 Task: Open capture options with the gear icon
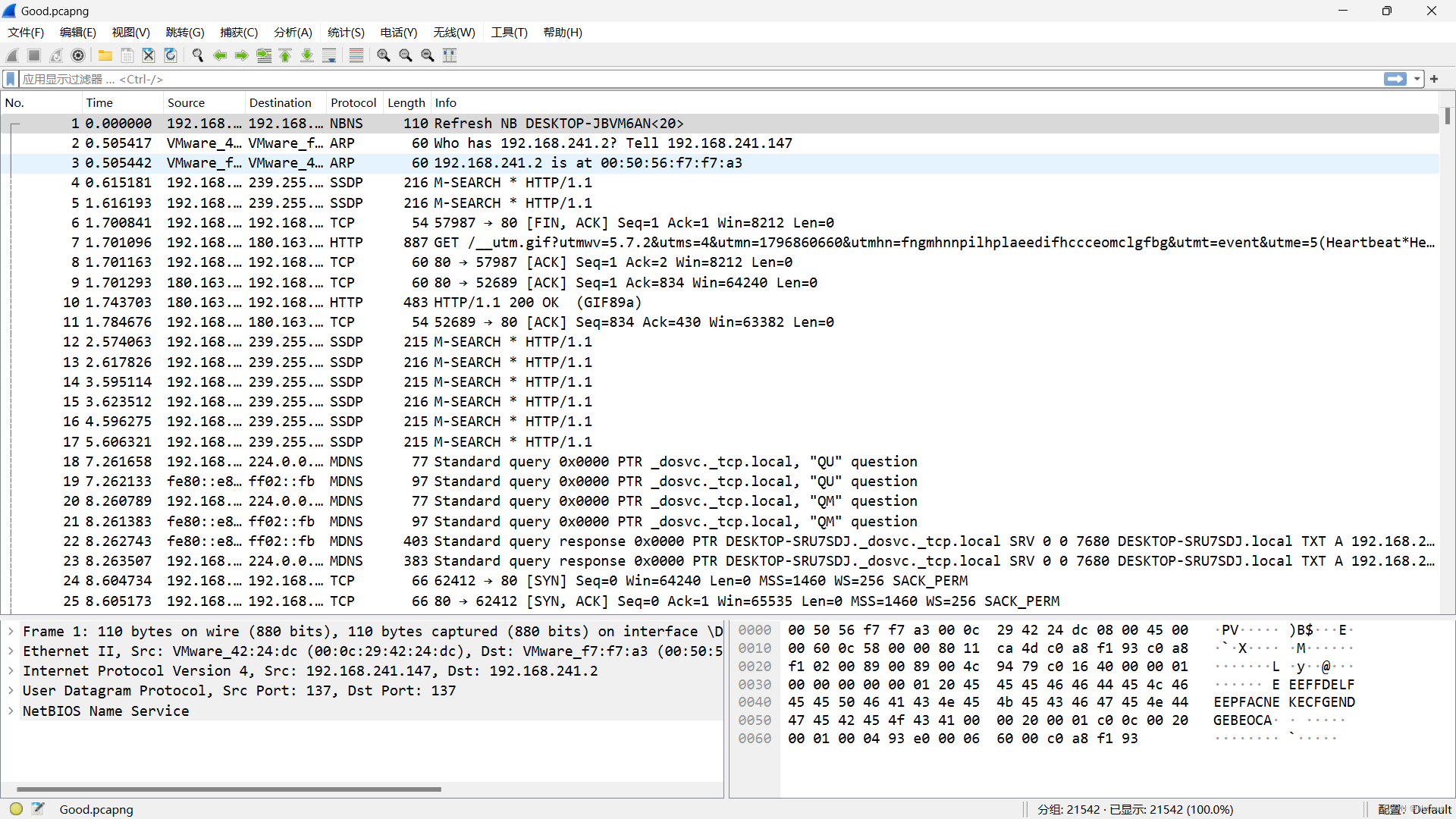pos(78,55)
